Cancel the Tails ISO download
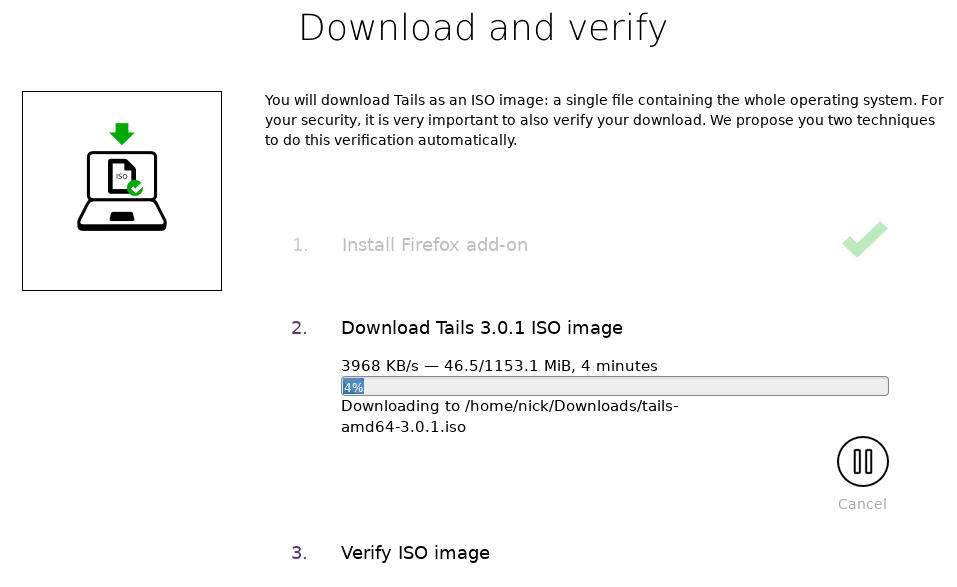This screenshot has height=587, width=957. coord(861,504)
